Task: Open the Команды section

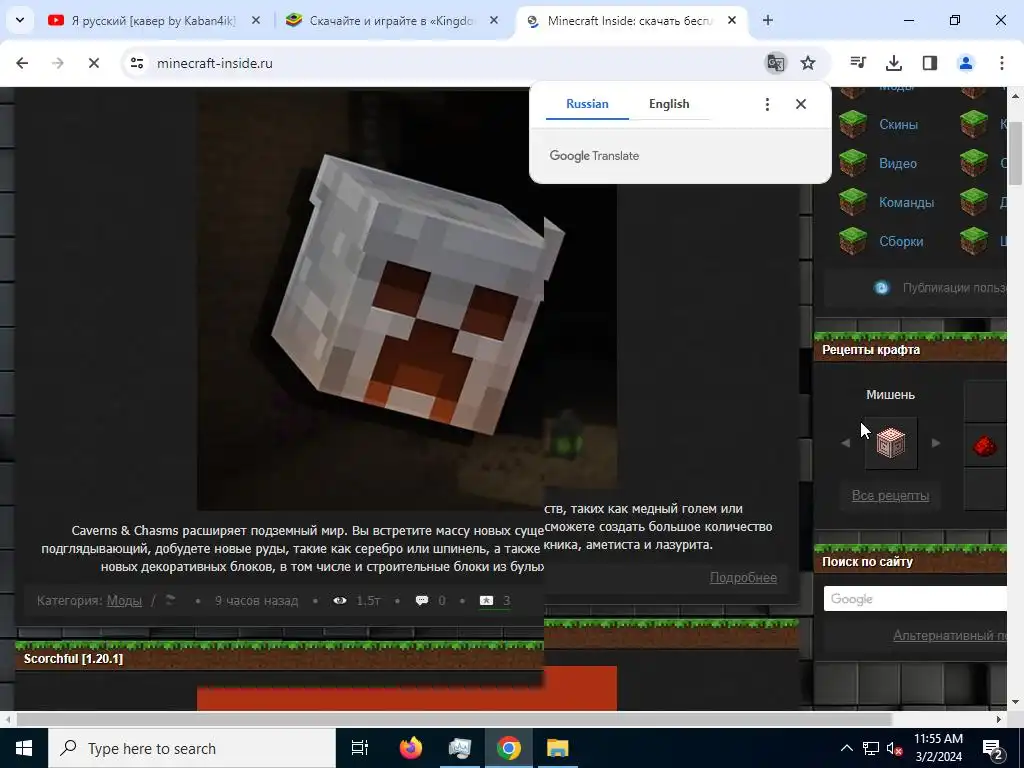Action: tap(906, 202)
